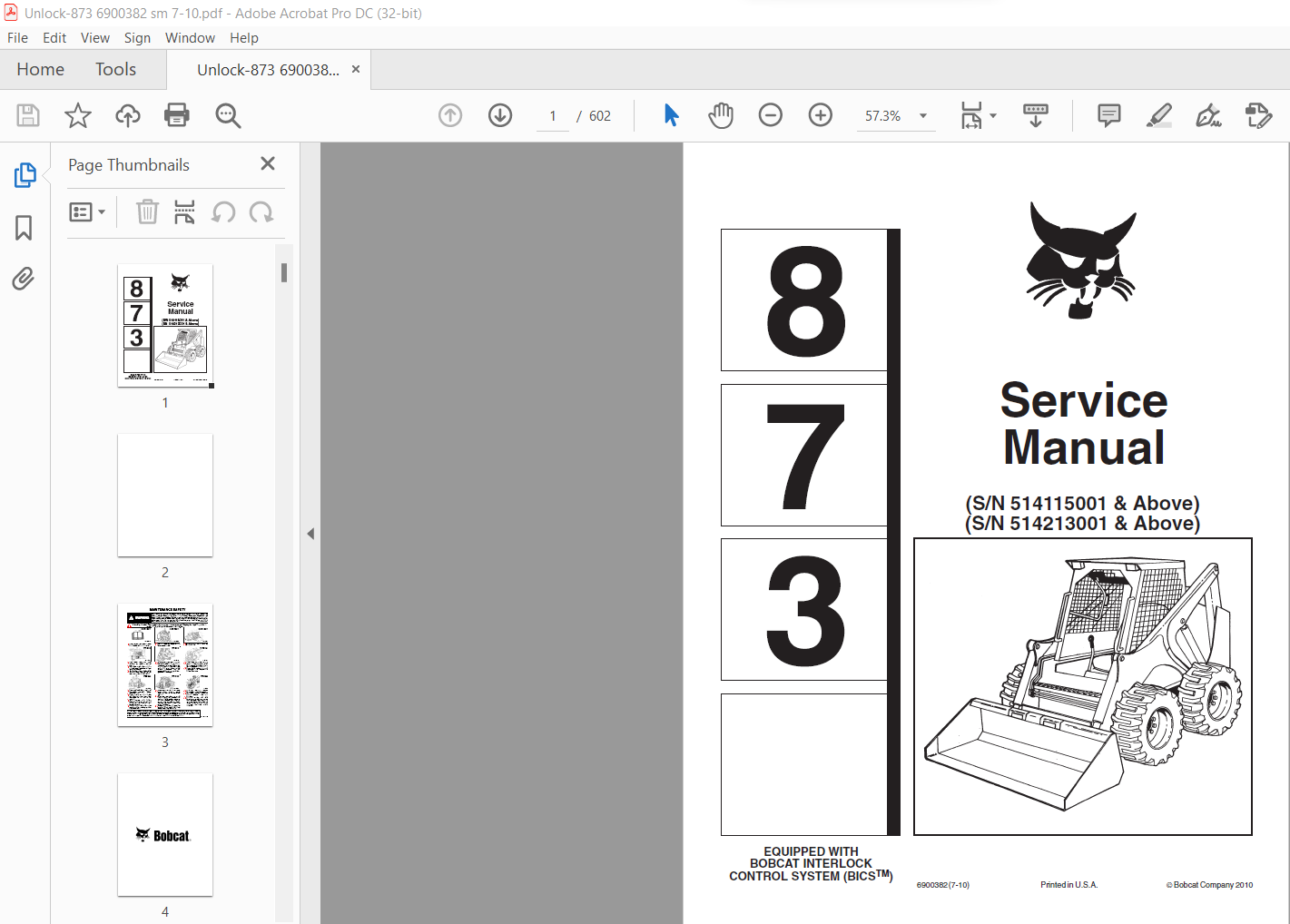Rotate page clockwise
Viewport: 1290px width, 924px height.
click(261, 212)
